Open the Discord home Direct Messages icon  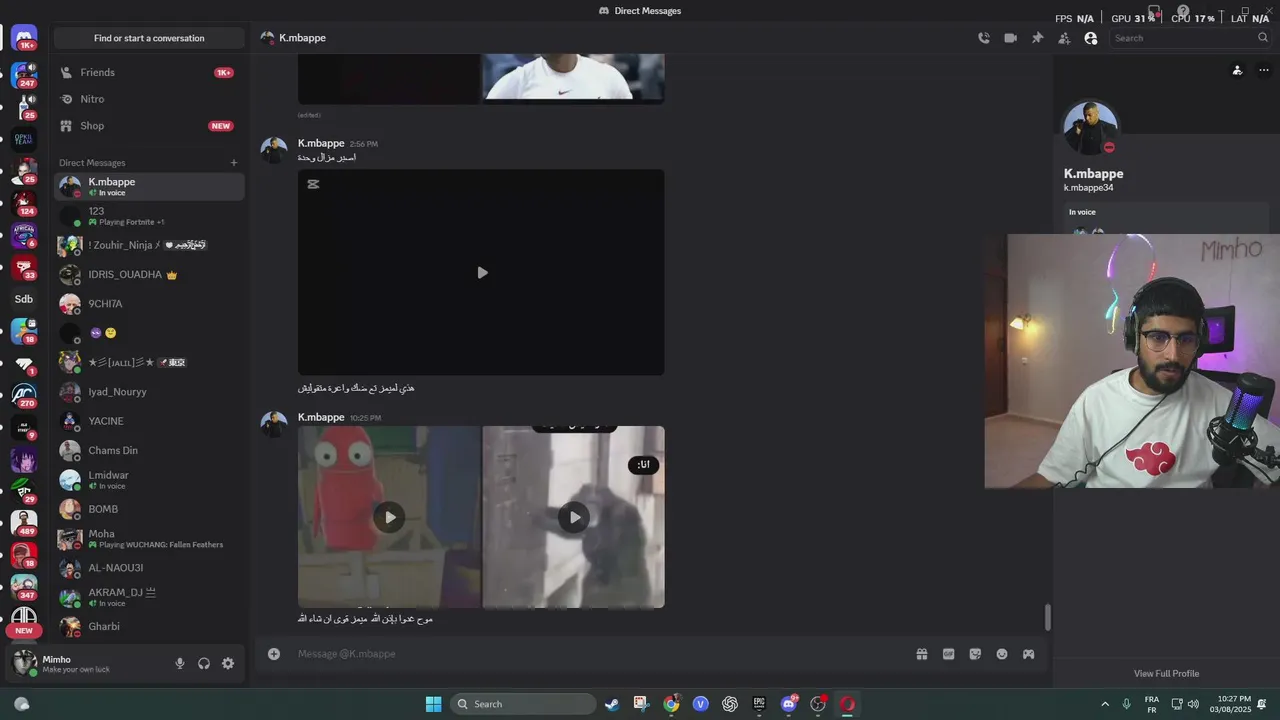coord(24,38)
